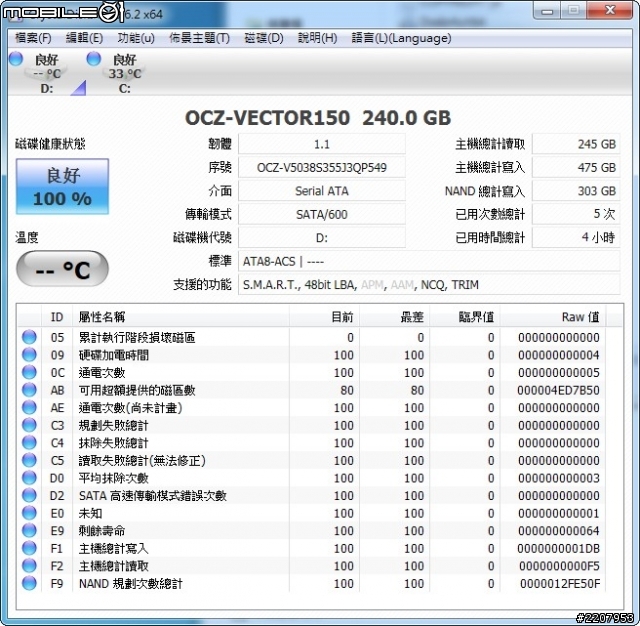Open the 檔案(F) menu
The width and height of the screenshot is (640, 626).
33,38
